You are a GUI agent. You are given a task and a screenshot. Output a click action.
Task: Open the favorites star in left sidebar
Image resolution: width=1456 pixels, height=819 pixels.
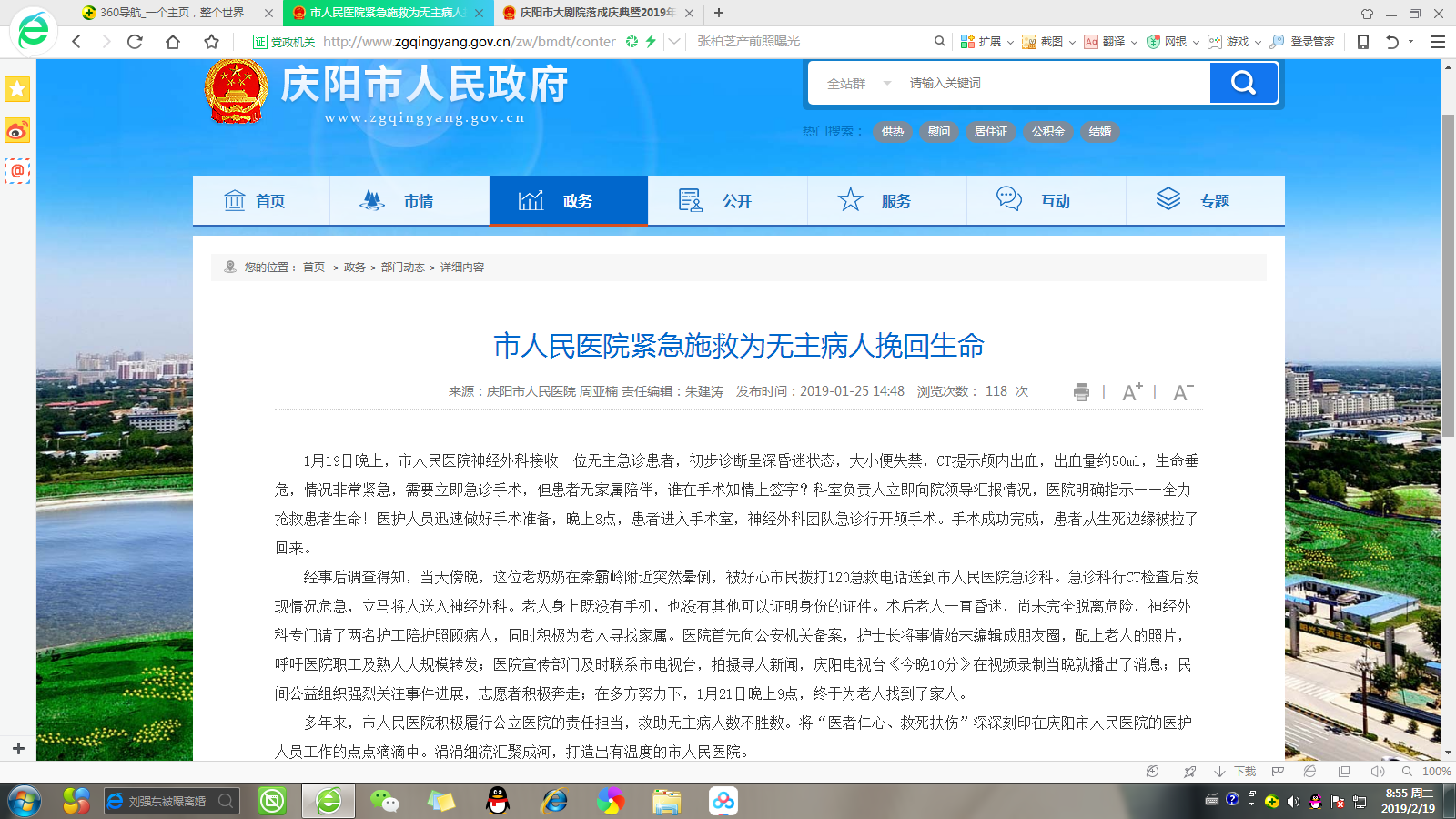pyautogui.click(x=17, y=89)
